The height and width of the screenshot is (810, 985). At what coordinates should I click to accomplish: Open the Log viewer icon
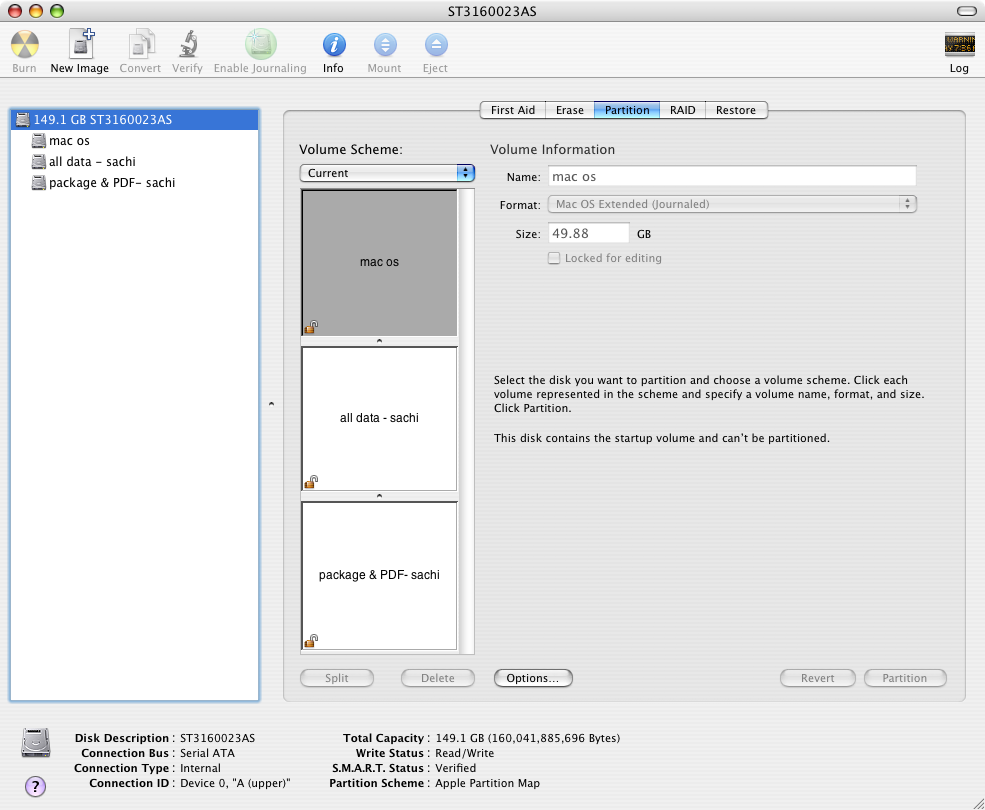[x=959, y=45]
